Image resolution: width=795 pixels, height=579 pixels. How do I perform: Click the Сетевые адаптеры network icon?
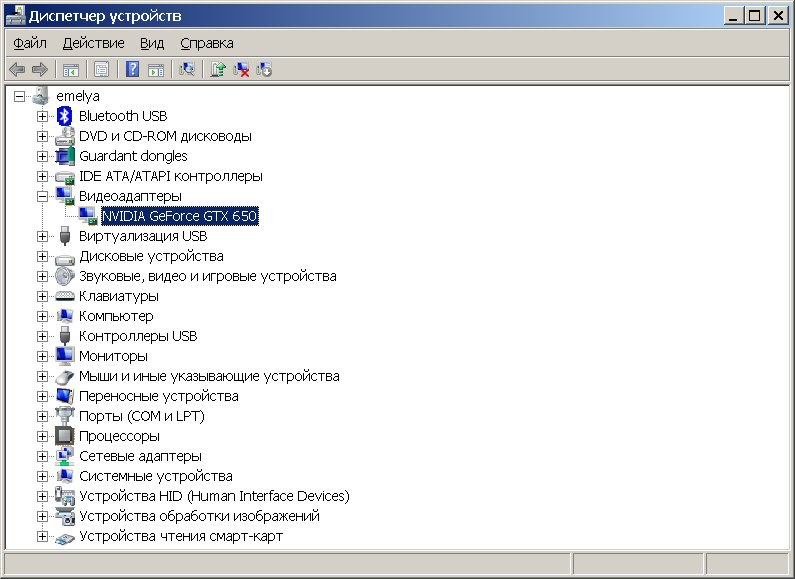pyautogui.click(x=65, y=456)
